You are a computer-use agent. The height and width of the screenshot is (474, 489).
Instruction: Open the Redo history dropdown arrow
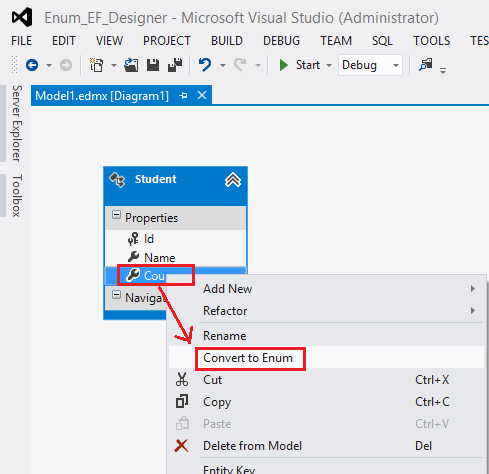coord(258,65)
